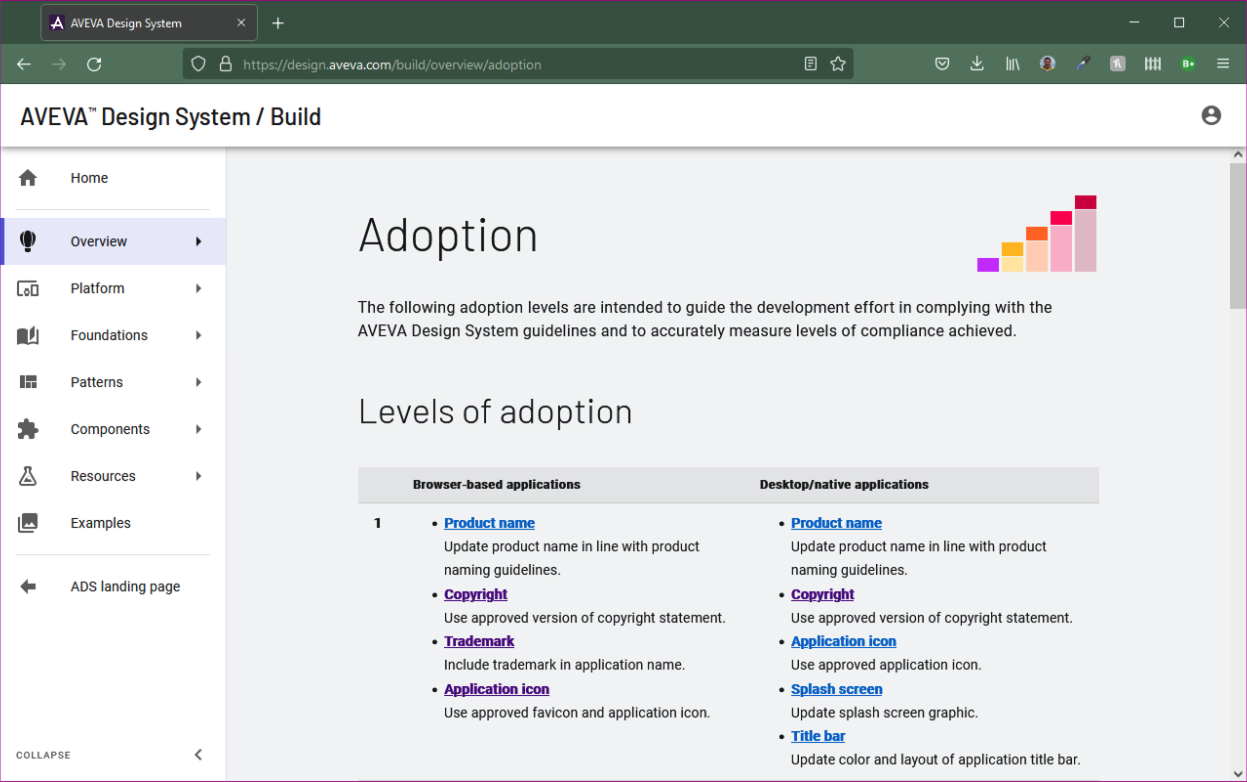Click the Pocket save icon
The image size is (1247, 782).
click(x=942, y=64)
